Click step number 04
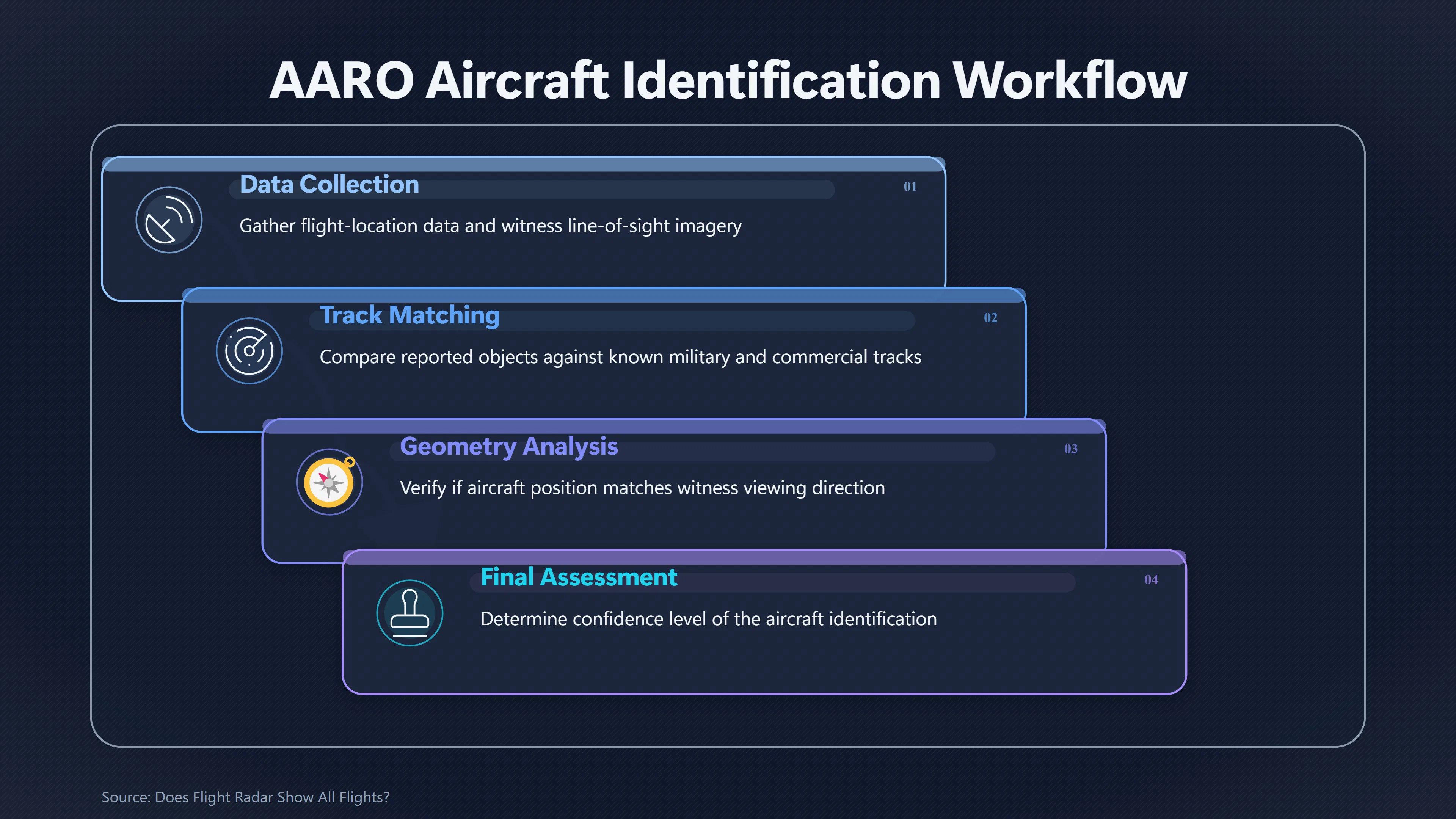The image size is (1456, 819). point(1151,579)
